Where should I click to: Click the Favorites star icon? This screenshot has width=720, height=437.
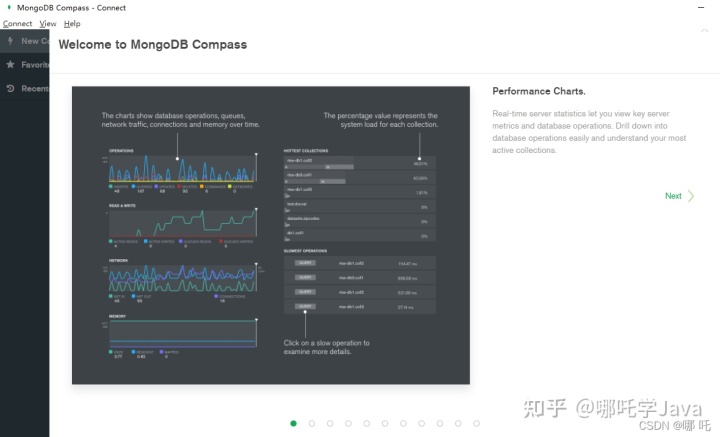(10, 65)
